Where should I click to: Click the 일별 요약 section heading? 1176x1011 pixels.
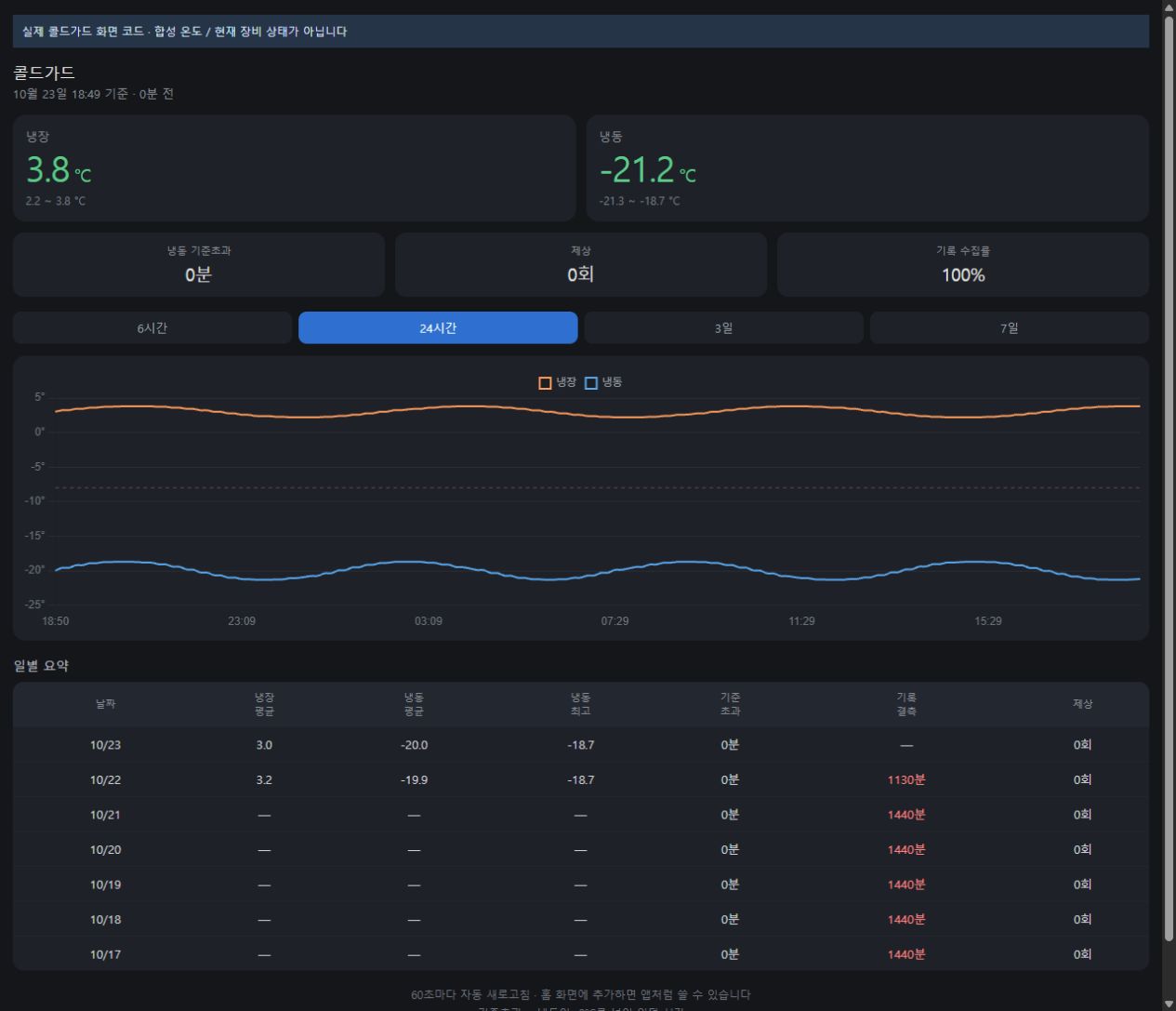(x=41, y=666)
